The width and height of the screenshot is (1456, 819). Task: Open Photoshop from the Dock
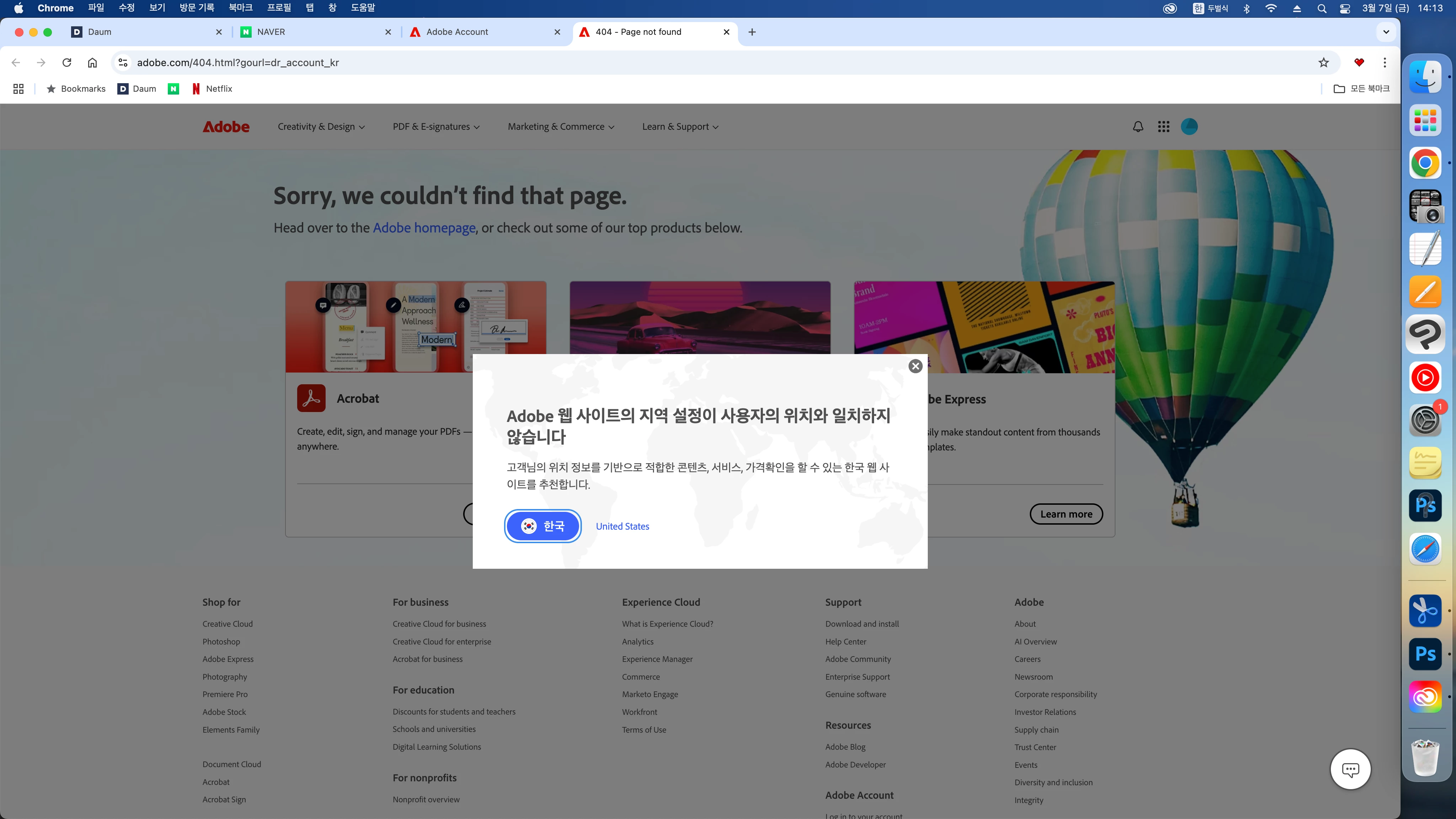point(1425,654)
